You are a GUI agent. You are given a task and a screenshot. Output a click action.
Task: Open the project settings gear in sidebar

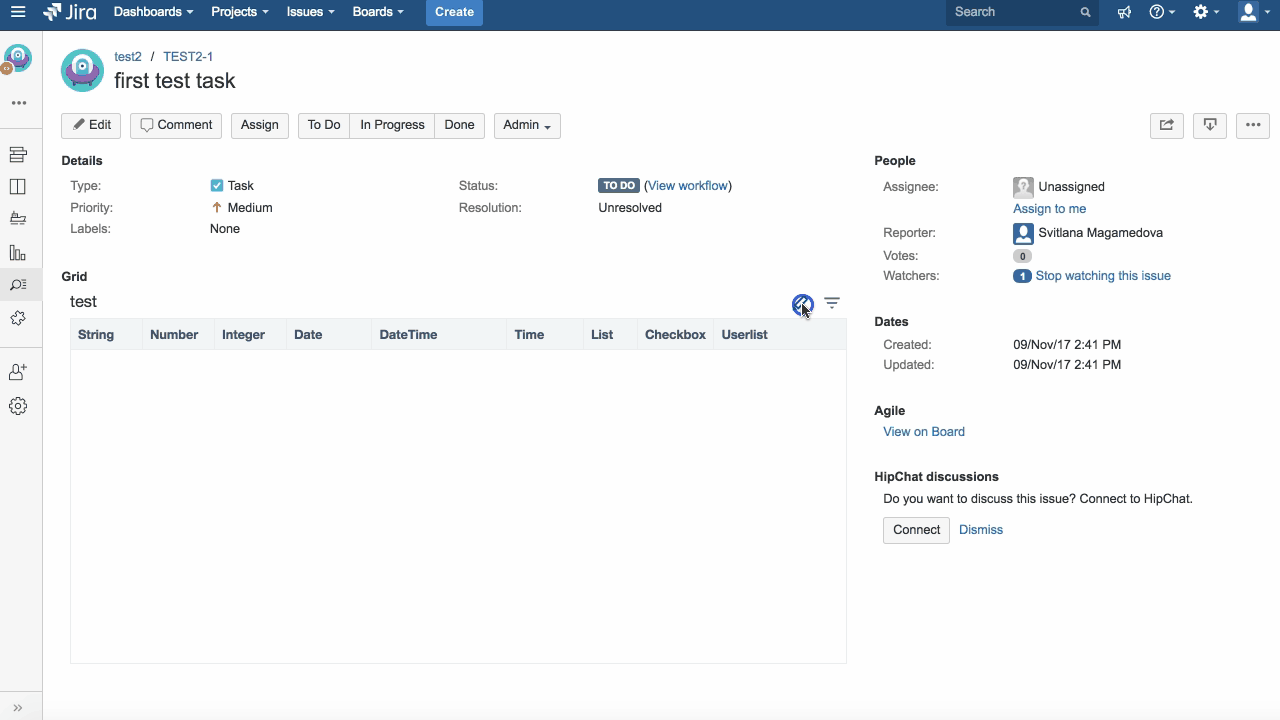tap(18, 406)
